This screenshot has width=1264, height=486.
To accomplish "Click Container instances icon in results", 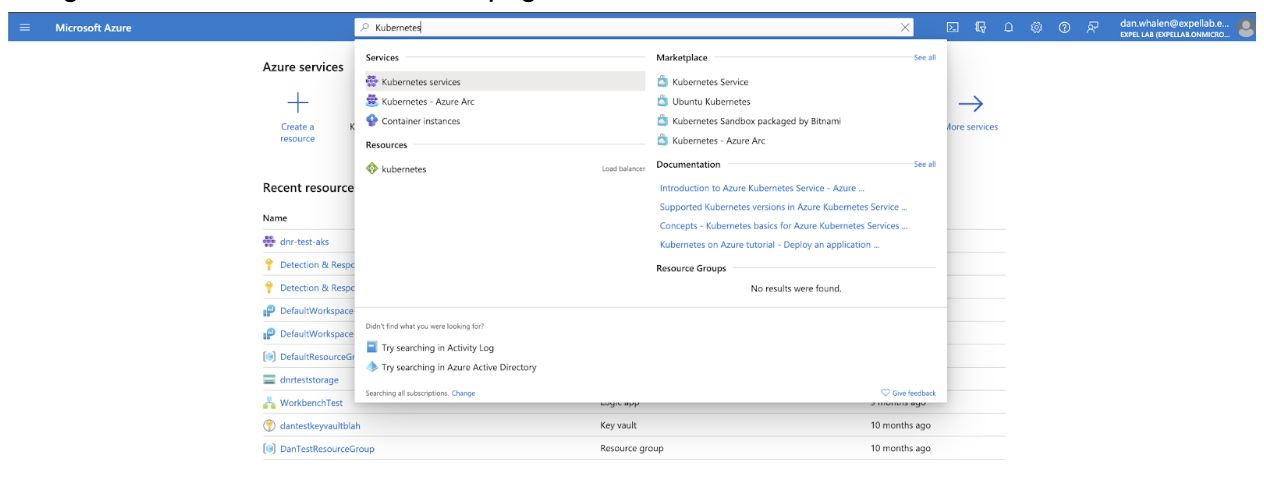I will pos(372,121).
